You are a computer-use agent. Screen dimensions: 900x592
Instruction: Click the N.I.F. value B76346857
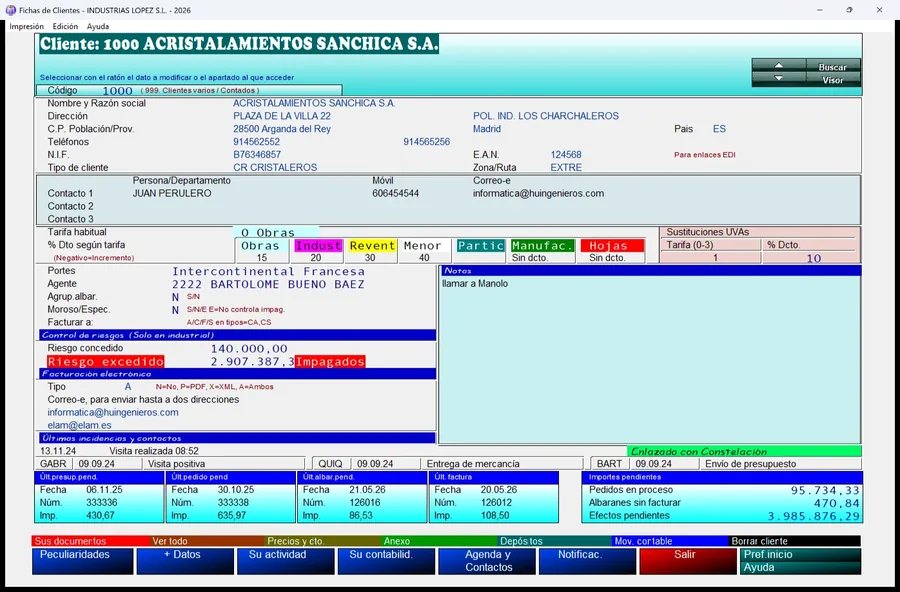(257, 155)
